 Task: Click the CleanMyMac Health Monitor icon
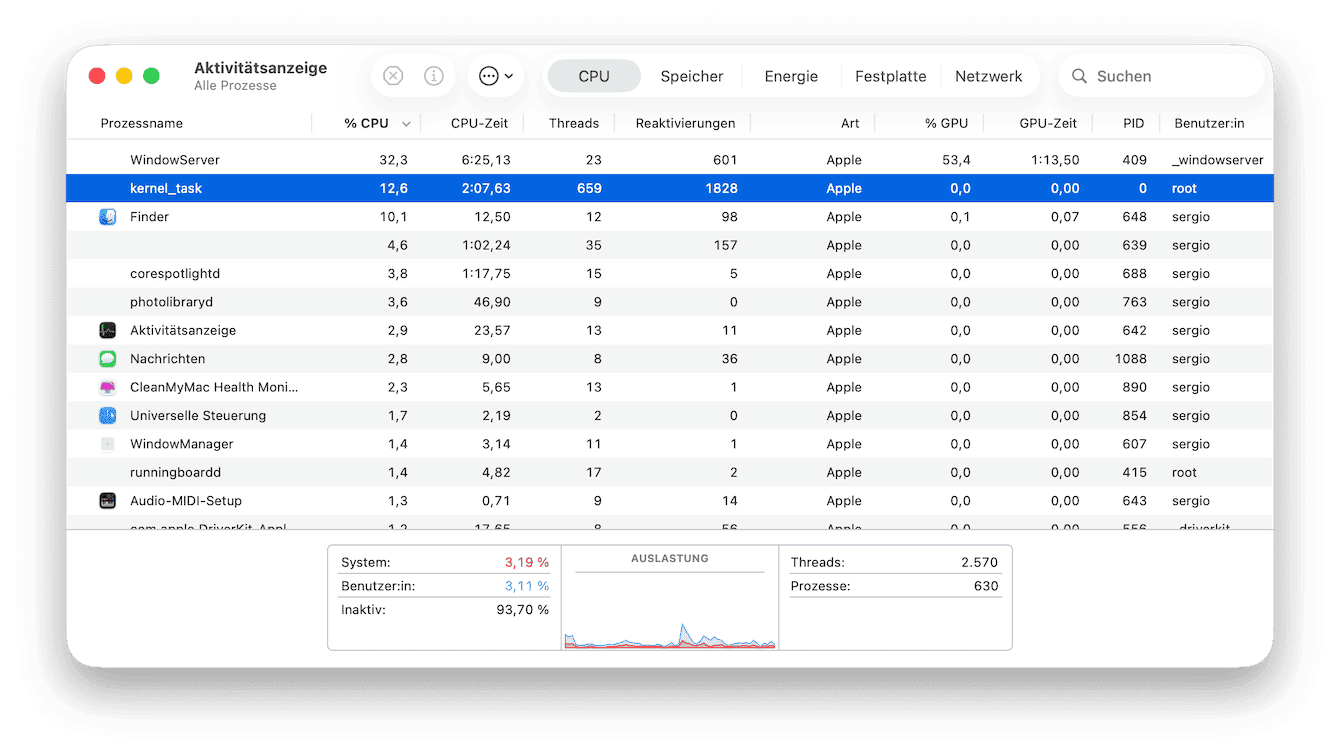pyautogui.click(x=108, y=387)
